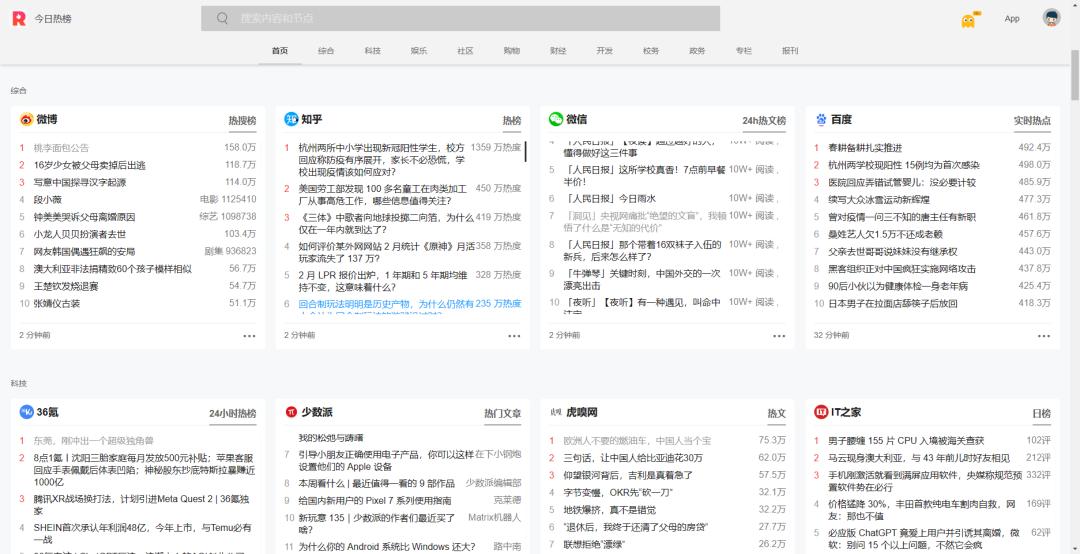
Task: Click the Weibo logo icon
Action: (26, 119)
